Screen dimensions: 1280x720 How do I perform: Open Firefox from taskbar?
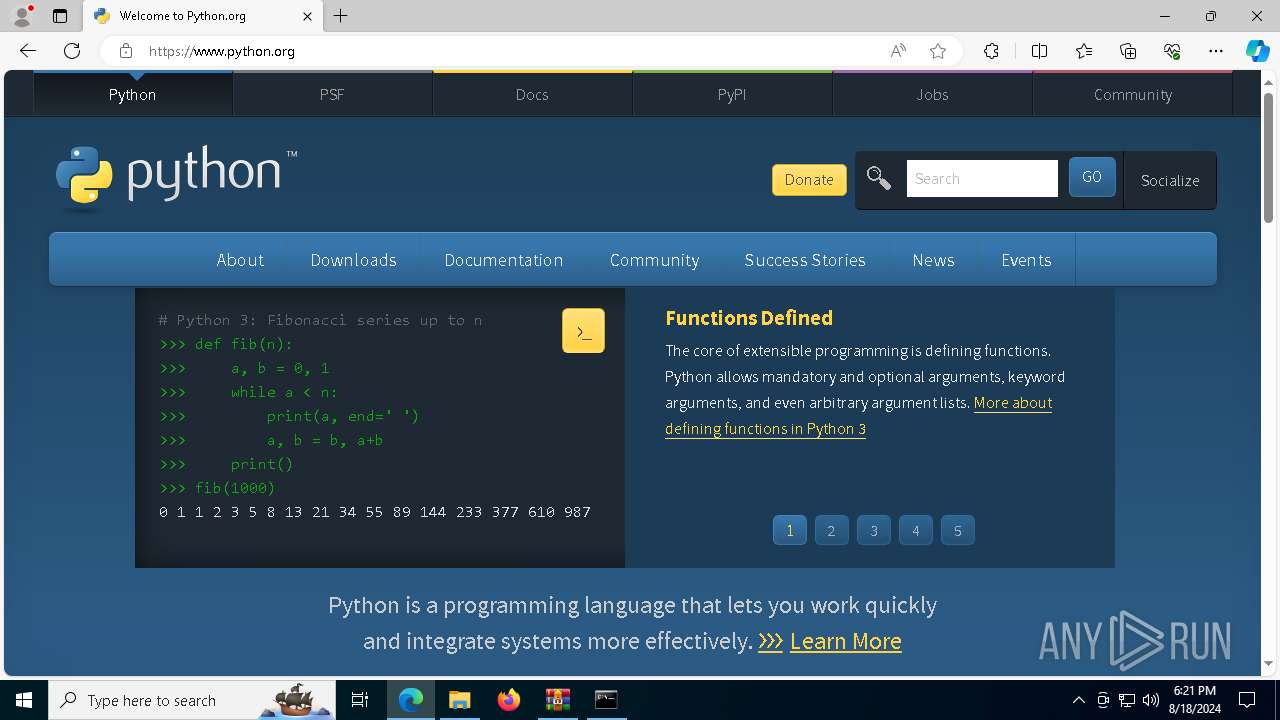(x=508, y=700)
